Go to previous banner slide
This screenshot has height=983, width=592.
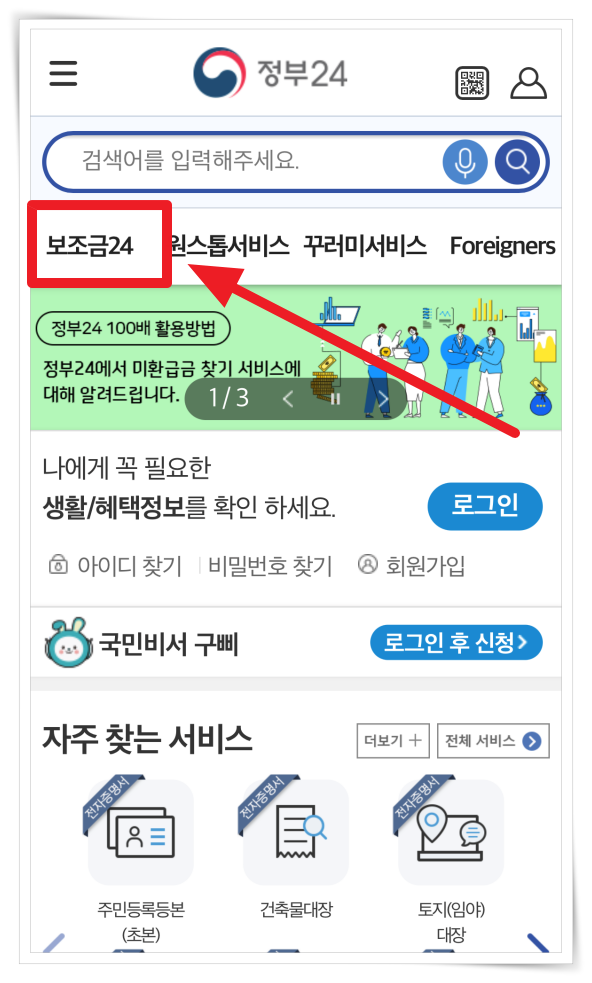pos(288,399)
